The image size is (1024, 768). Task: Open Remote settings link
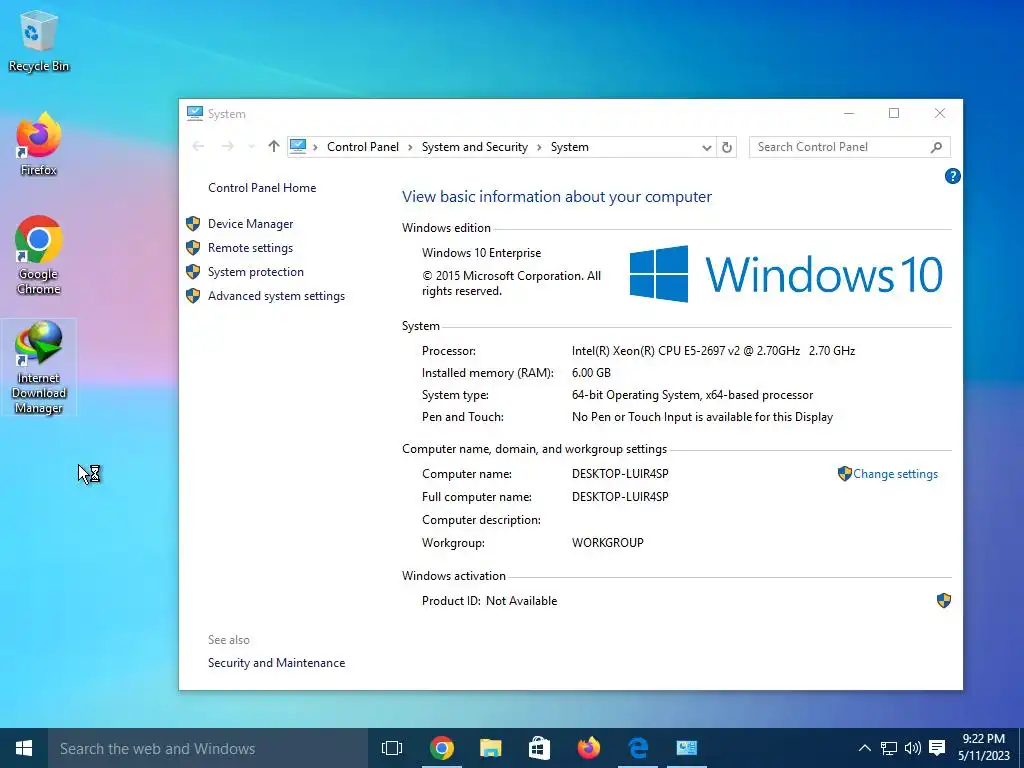coord(250,248)
